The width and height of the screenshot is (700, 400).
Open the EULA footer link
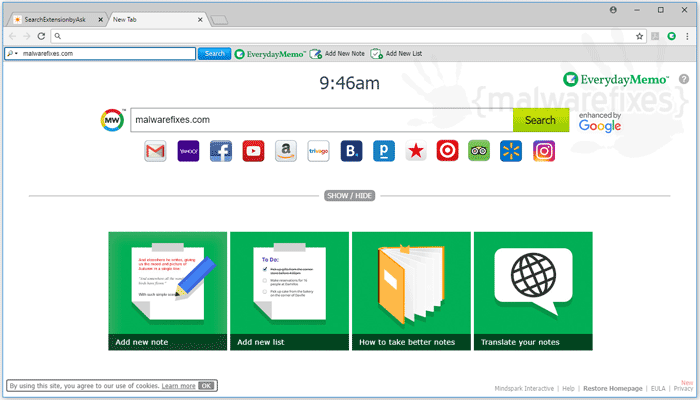click(658, 388)
